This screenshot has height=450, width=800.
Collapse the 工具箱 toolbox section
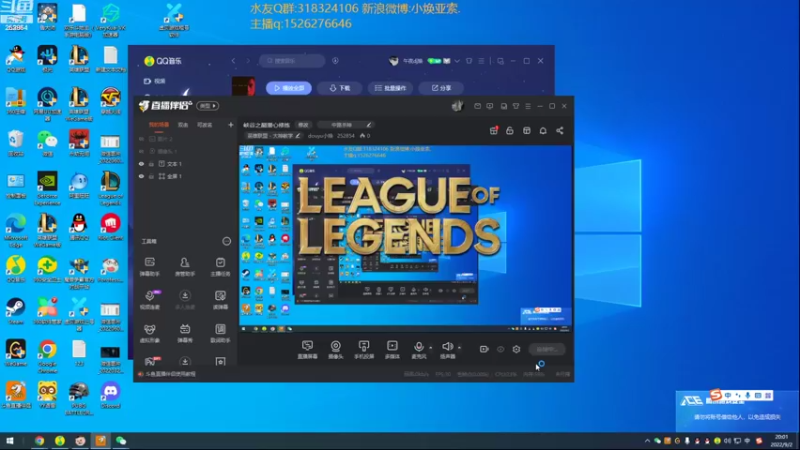tap(227, 241)
